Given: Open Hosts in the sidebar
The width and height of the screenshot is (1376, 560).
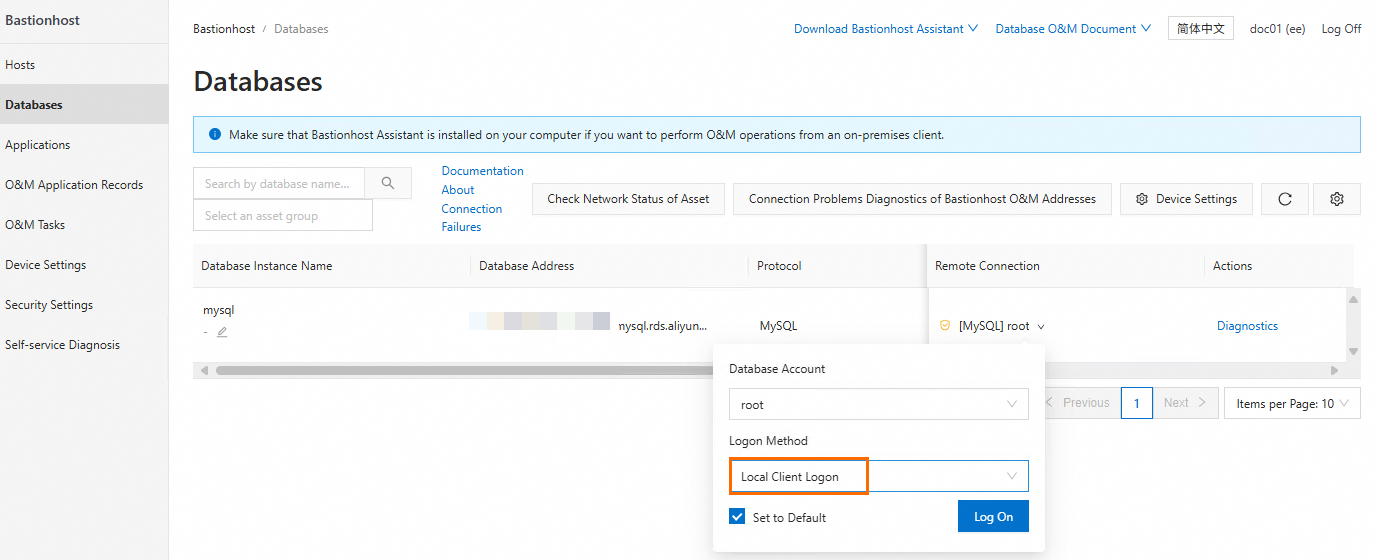Looking at the screenshot, I should (20, 65).
